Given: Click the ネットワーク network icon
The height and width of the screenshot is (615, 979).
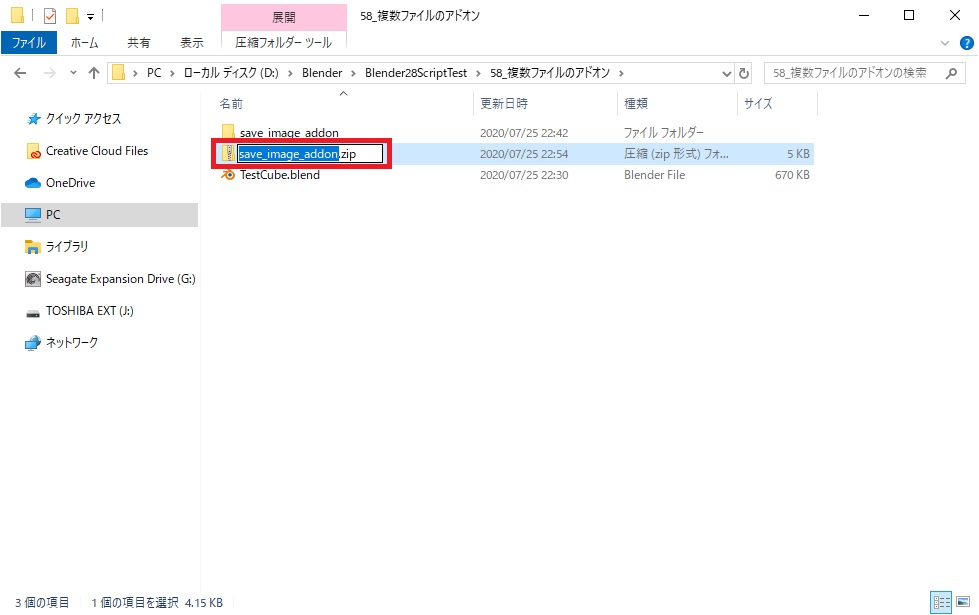Looking at the screenshot, I should [x=32, y=343].
